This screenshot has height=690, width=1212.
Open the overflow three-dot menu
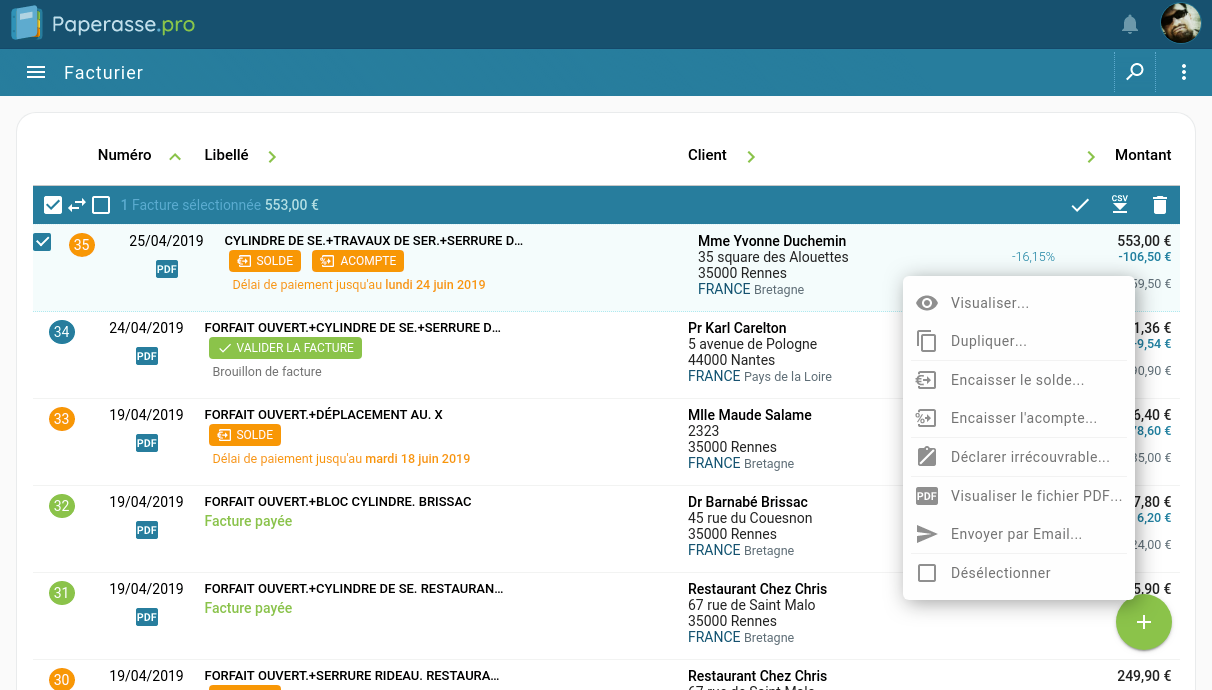click(x=1183, y=72)
